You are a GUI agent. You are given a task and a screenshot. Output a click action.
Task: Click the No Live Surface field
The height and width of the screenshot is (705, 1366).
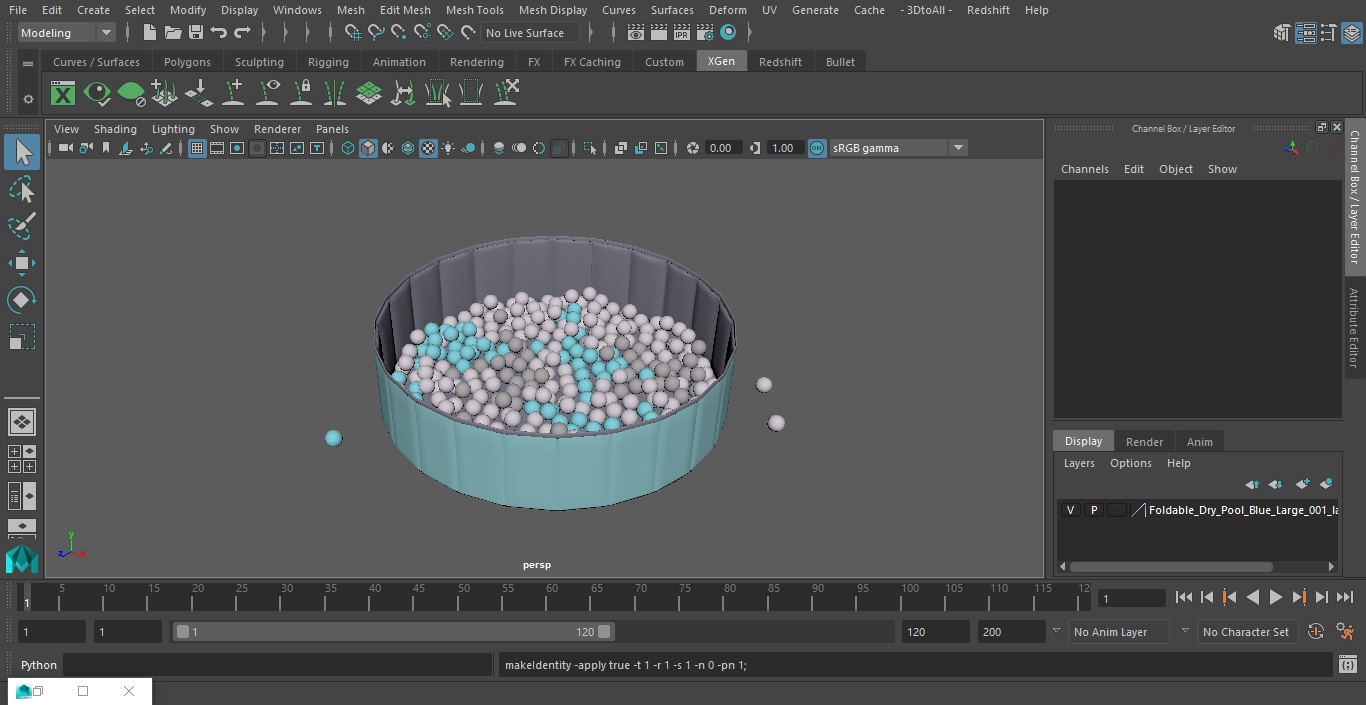click(529, 33)
